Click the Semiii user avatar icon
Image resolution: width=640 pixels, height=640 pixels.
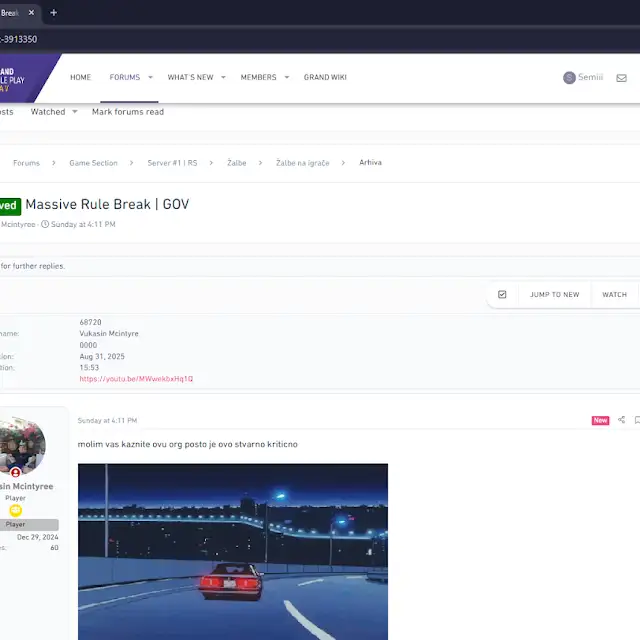pyautogui.click(x=569, y=78)
